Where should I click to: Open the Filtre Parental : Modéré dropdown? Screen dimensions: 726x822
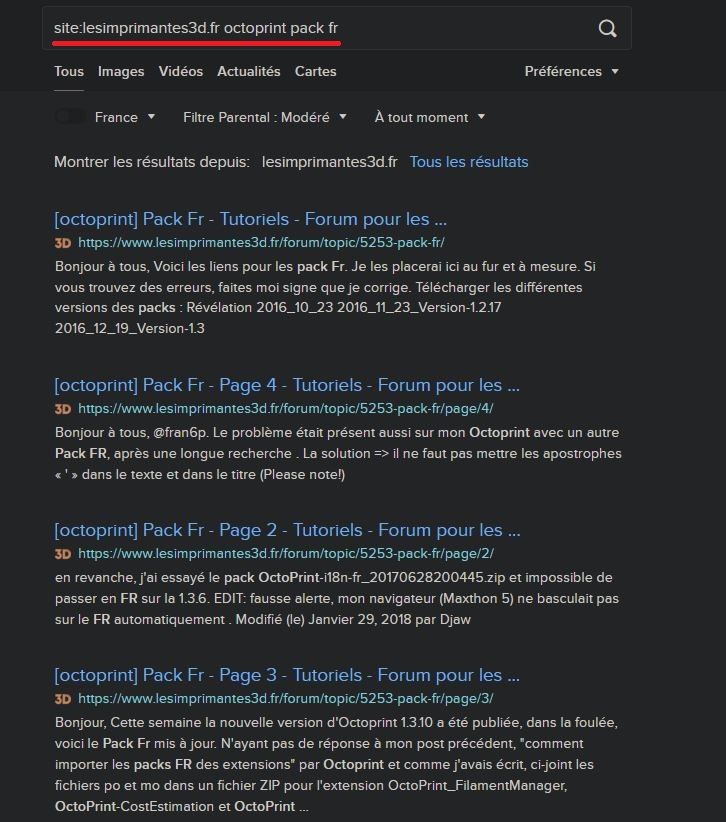pos(265,117)
